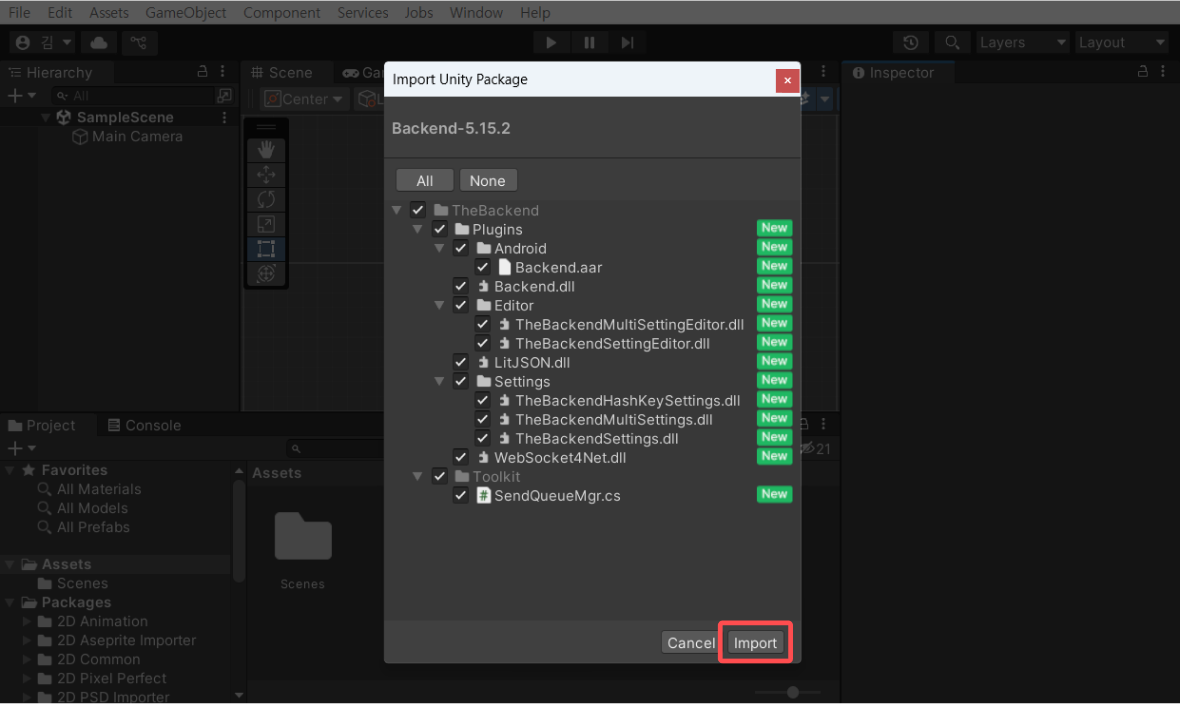Select the Scale tool in Scene toolbar

266,224
